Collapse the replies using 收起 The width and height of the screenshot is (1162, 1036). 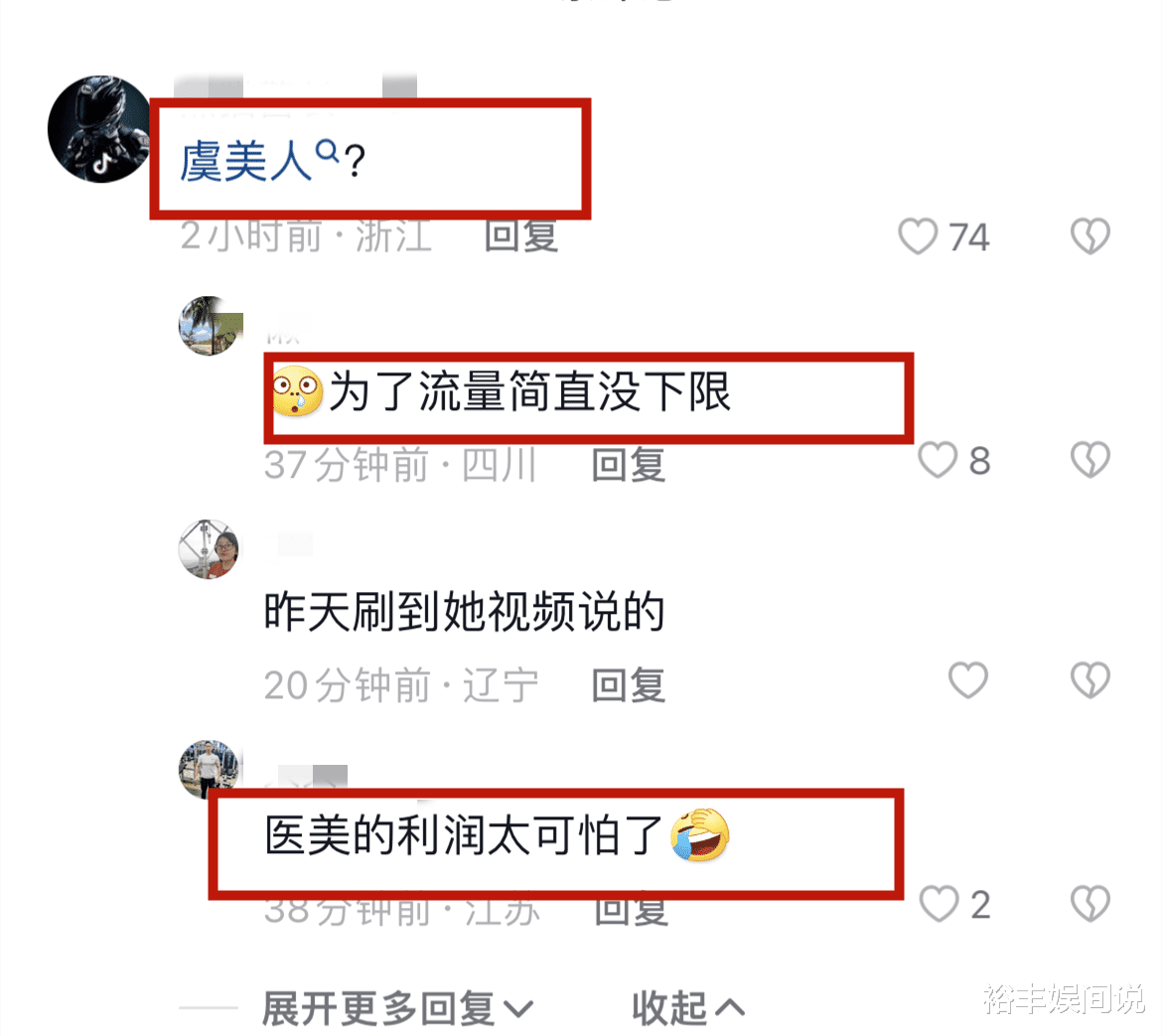pos(687,1008)
